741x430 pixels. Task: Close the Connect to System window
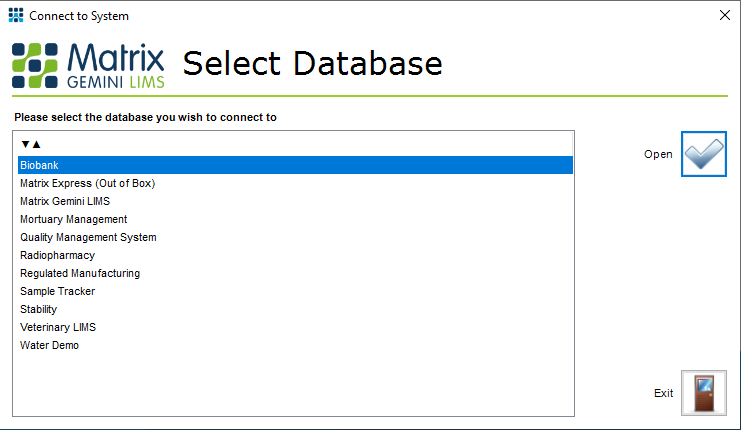725,16
